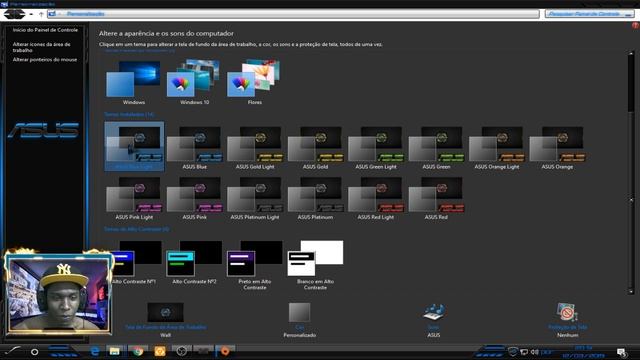Click the taskbar clock and date
This screenshot has width=640, height=360.
583,352
